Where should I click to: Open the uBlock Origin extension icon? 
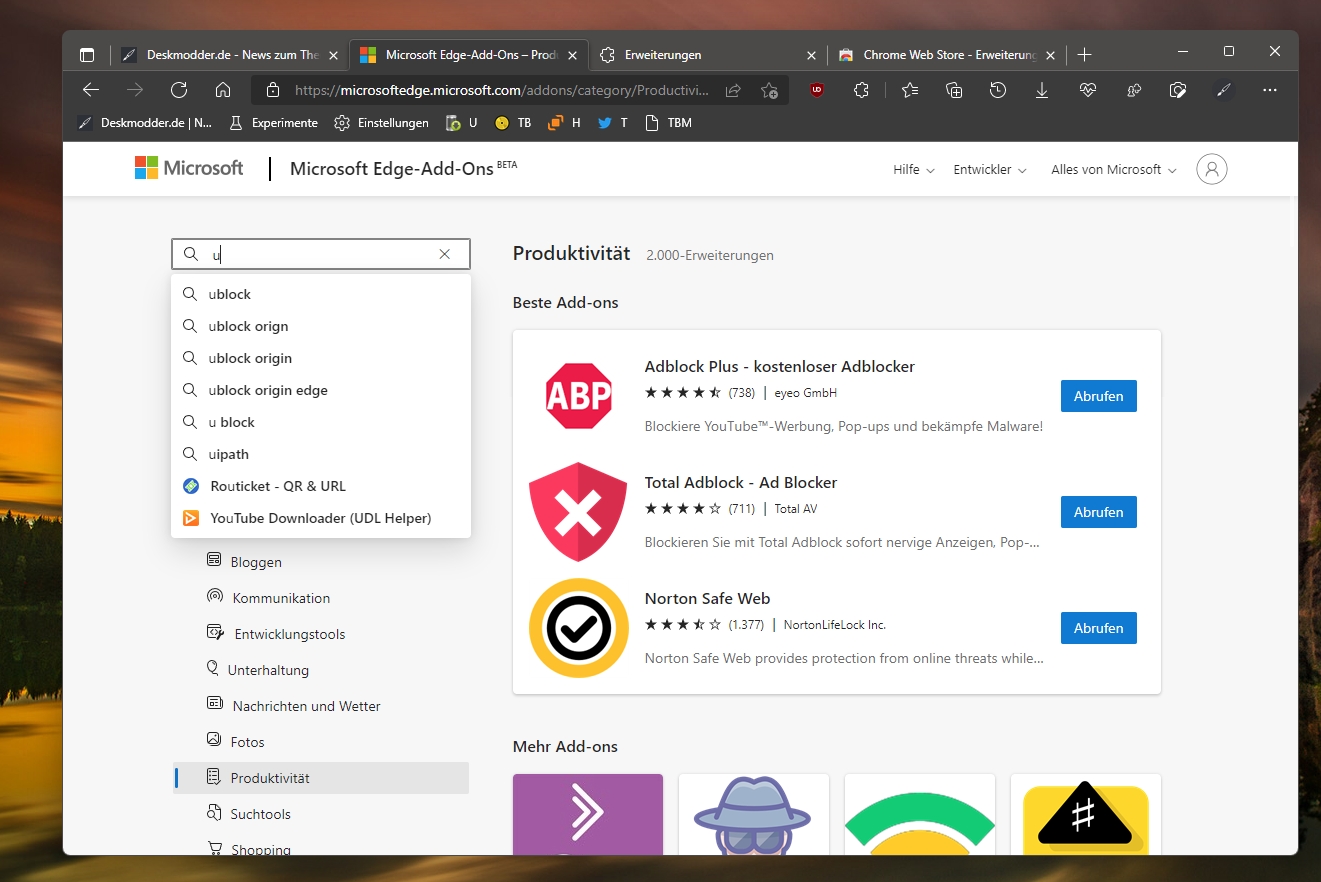(816, 90)
